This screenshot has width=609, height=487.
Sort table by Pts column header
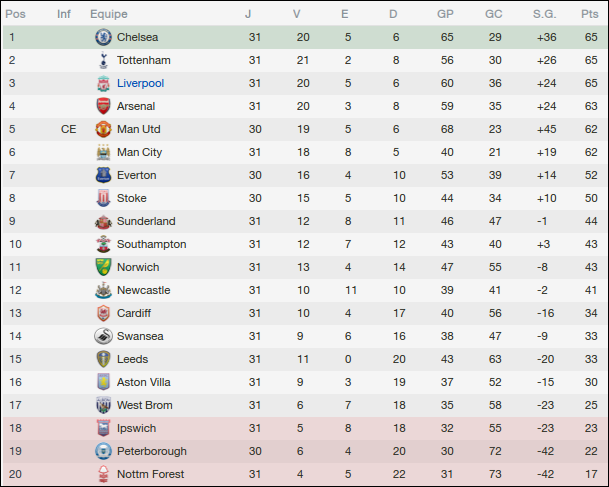589,14
